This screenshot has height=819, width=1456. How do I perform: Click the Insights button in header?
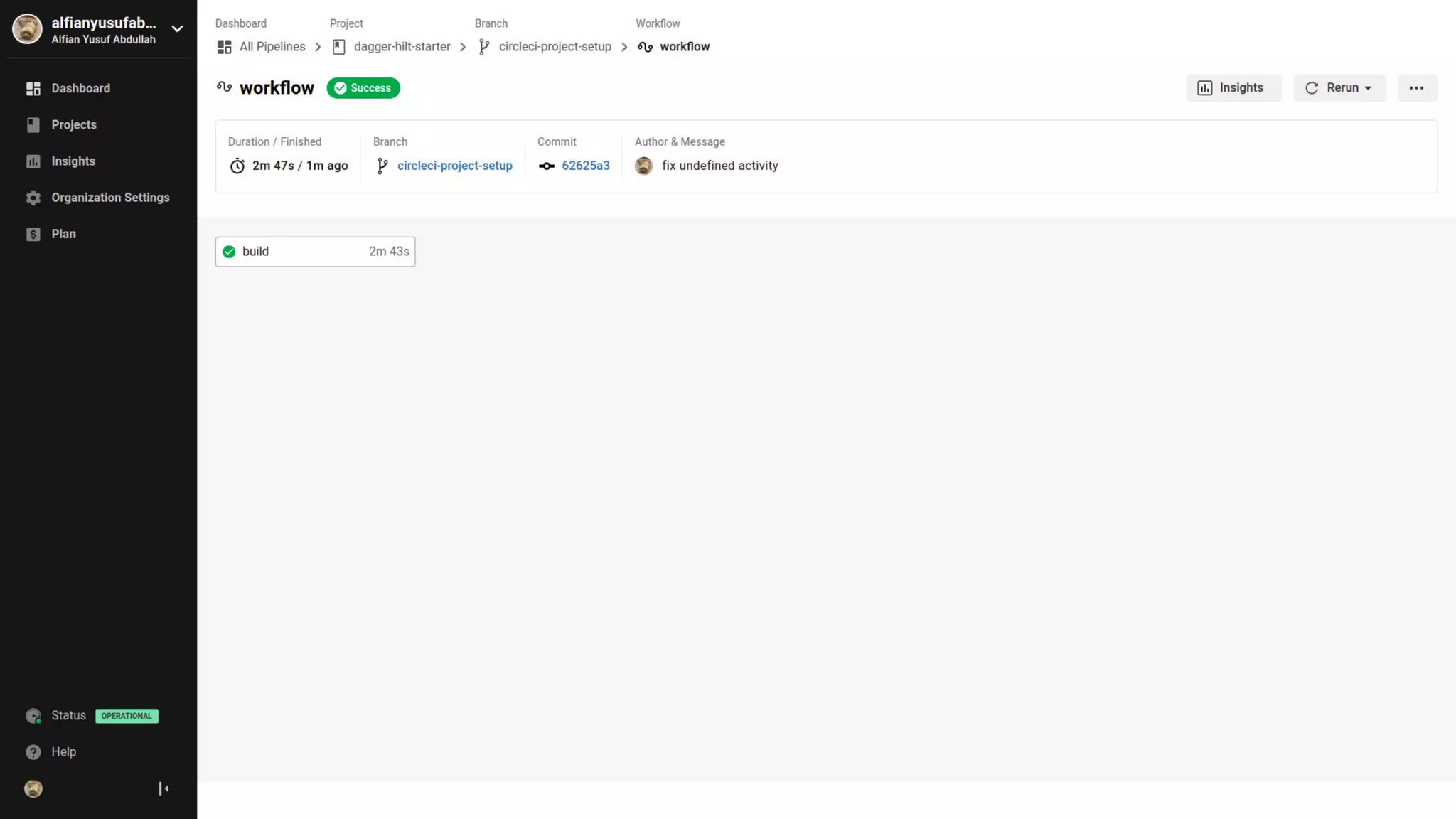1233,88
